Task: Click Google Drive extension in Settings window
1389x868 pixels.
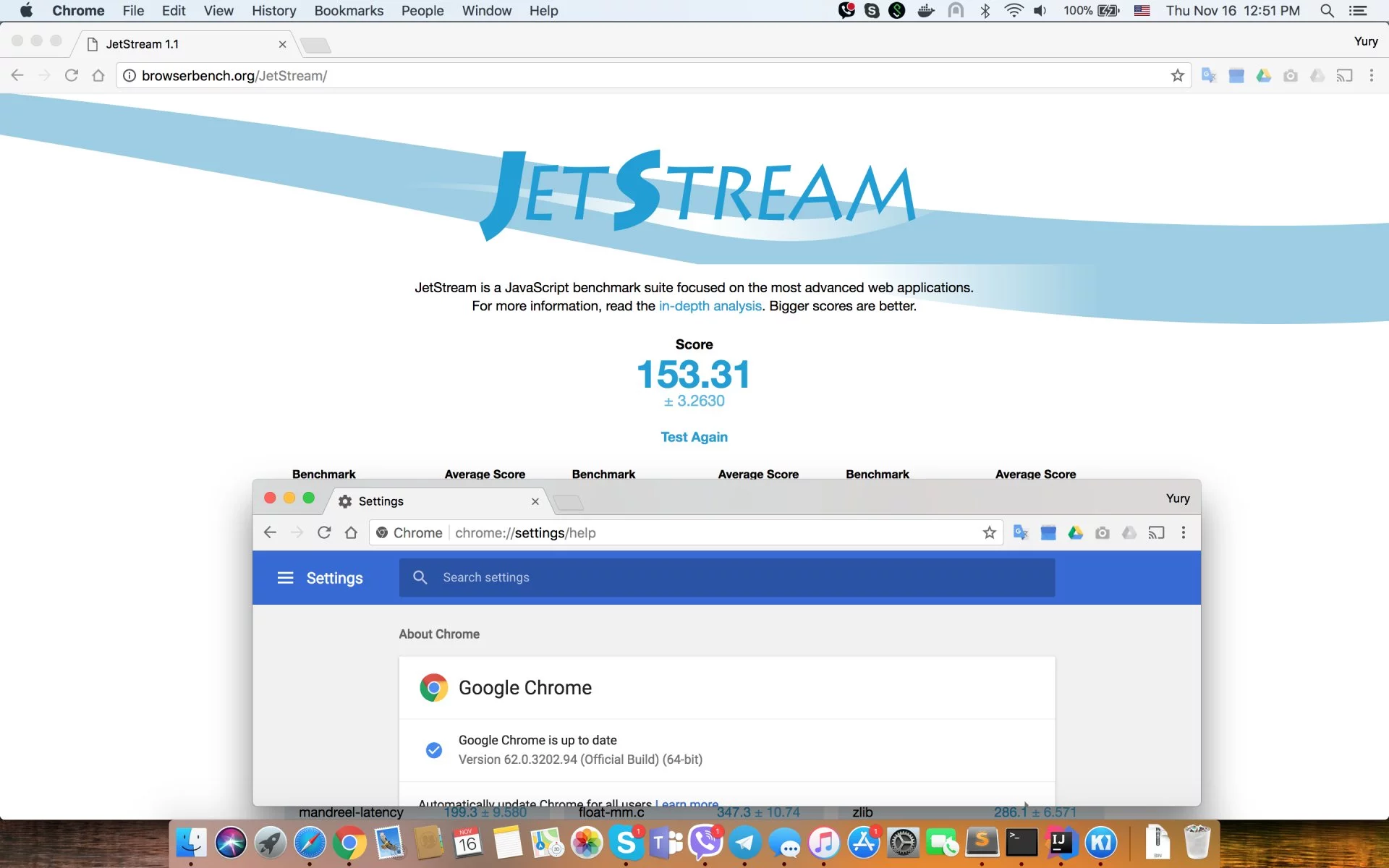Action: click(x=1075, y=532)
